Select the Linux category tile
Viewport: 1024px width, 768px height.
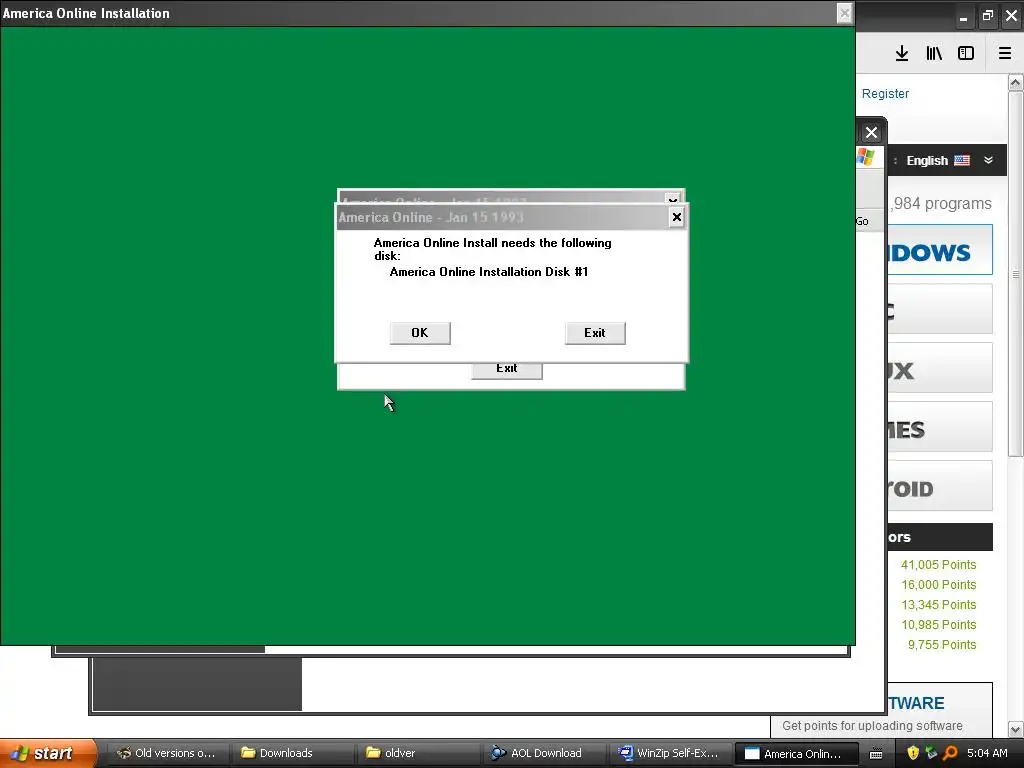point(940,368)
